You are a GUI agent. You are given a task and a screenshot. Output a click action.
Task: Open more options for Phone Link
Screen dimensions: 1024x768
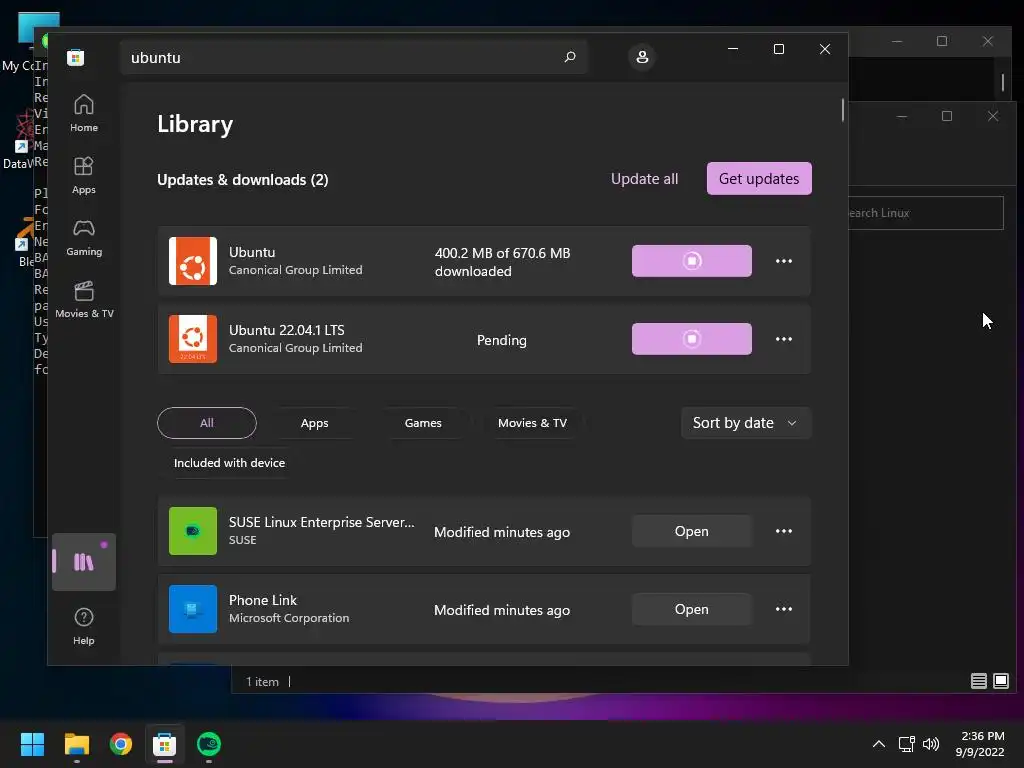click(x=784, y=609)
